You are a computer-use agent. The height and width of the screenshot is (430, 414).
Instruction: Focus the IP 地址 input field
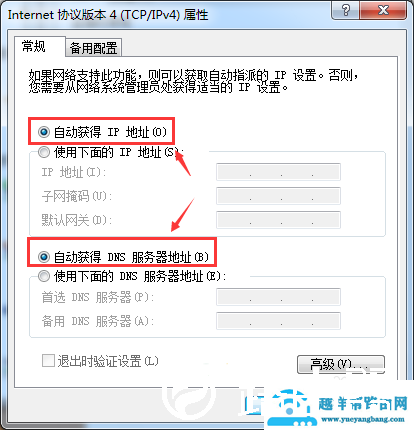278,172
